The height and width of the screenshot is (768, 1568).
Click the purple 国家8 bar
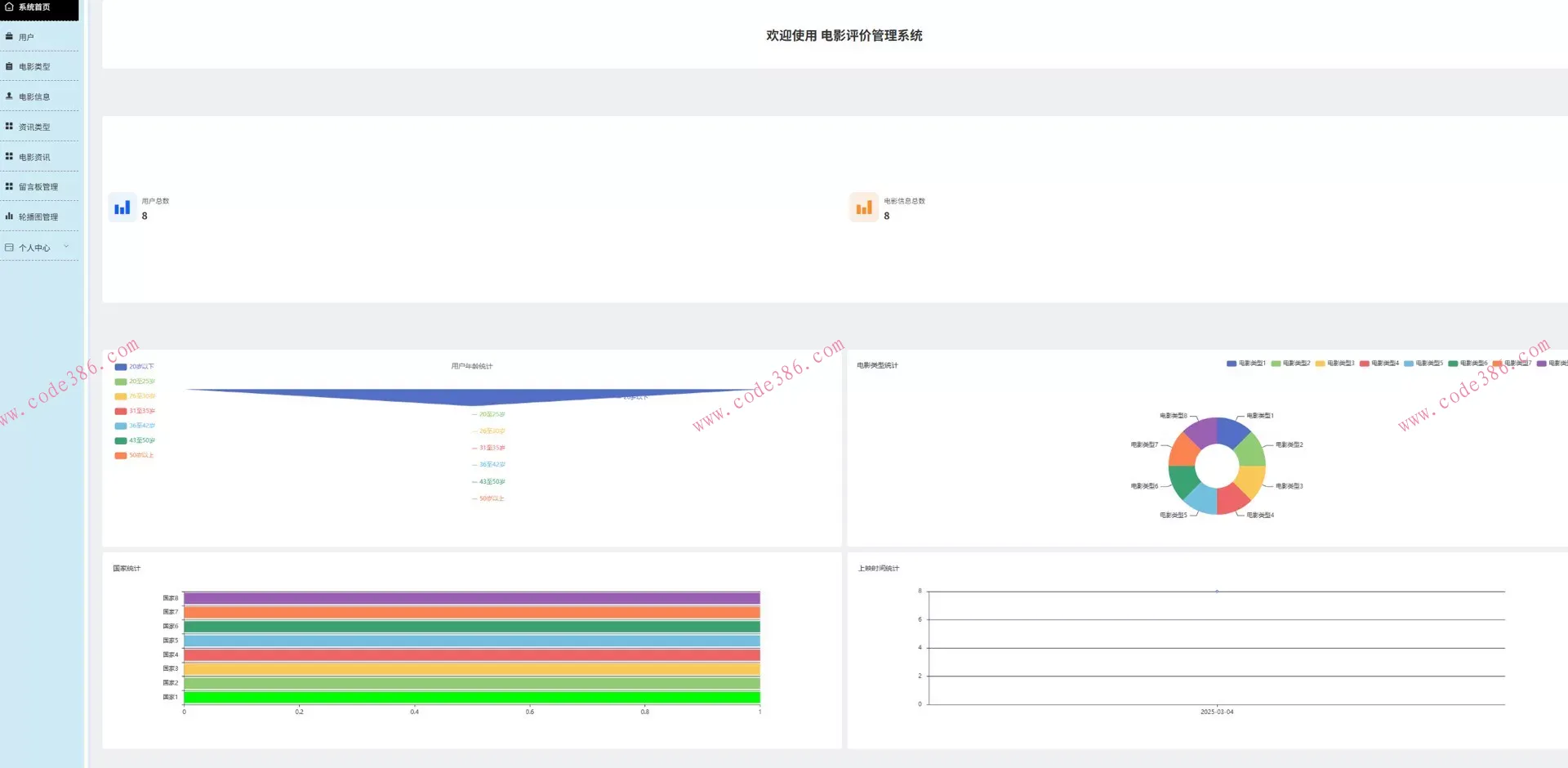472,598
